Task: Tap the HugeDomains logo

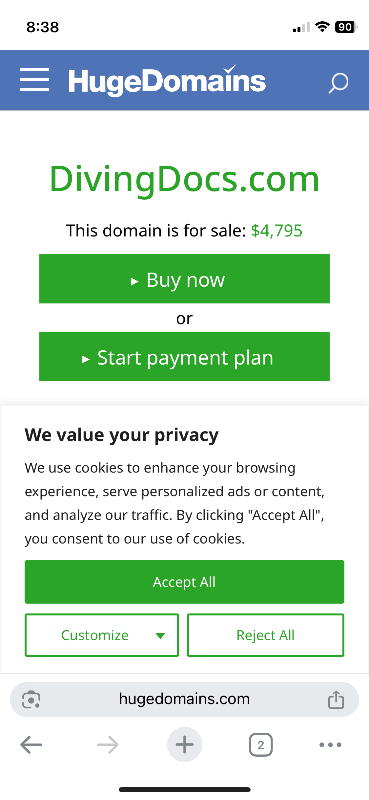Action: tap(167, 80)
